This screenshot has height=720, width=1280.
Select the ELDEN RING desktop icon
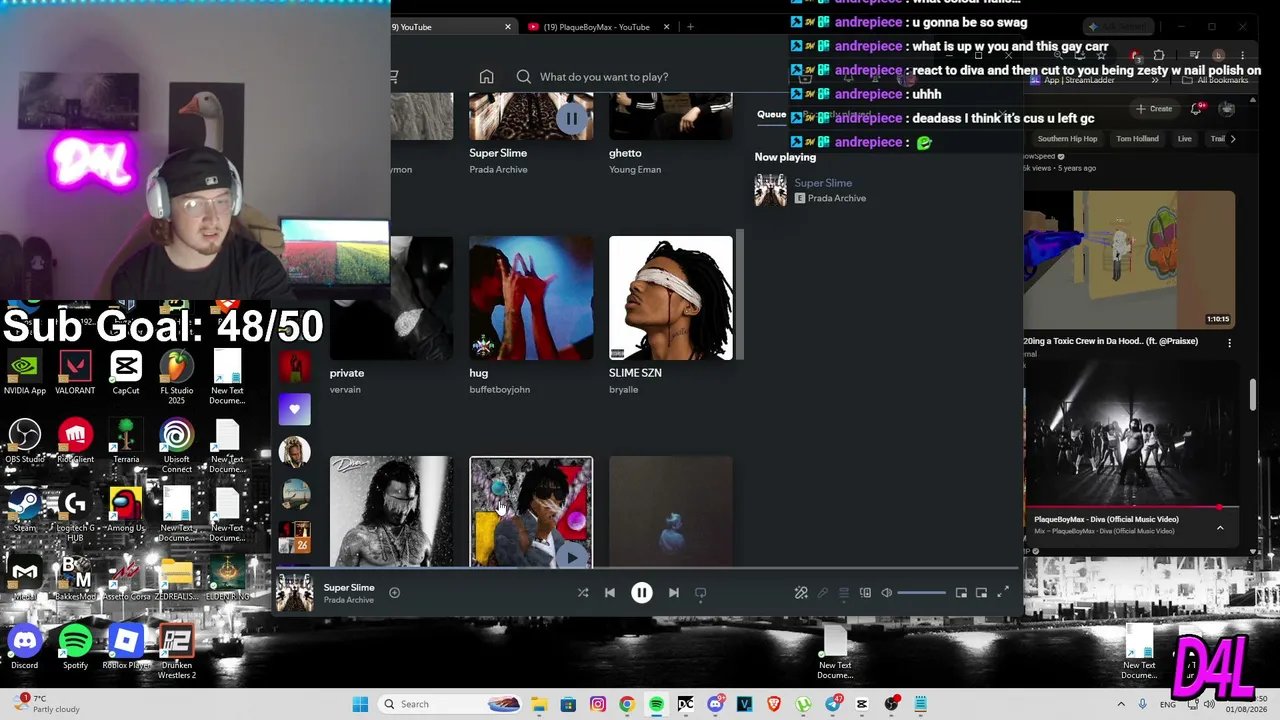227,578
